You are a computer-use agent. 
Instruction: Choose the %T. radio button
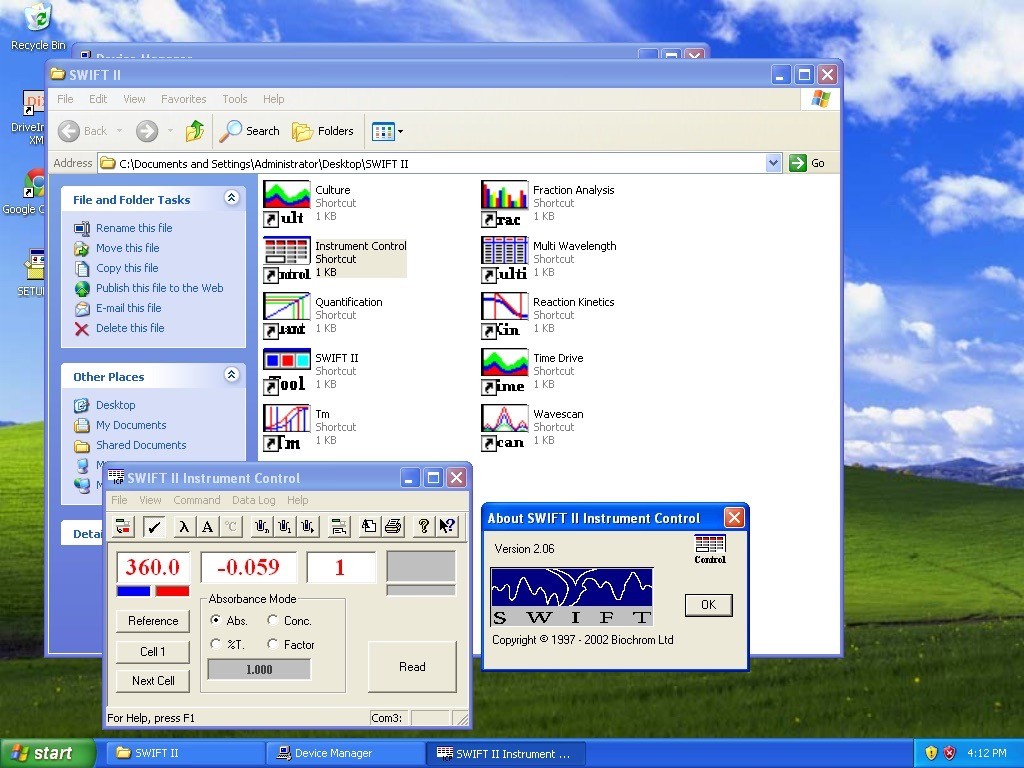[216, 644]
